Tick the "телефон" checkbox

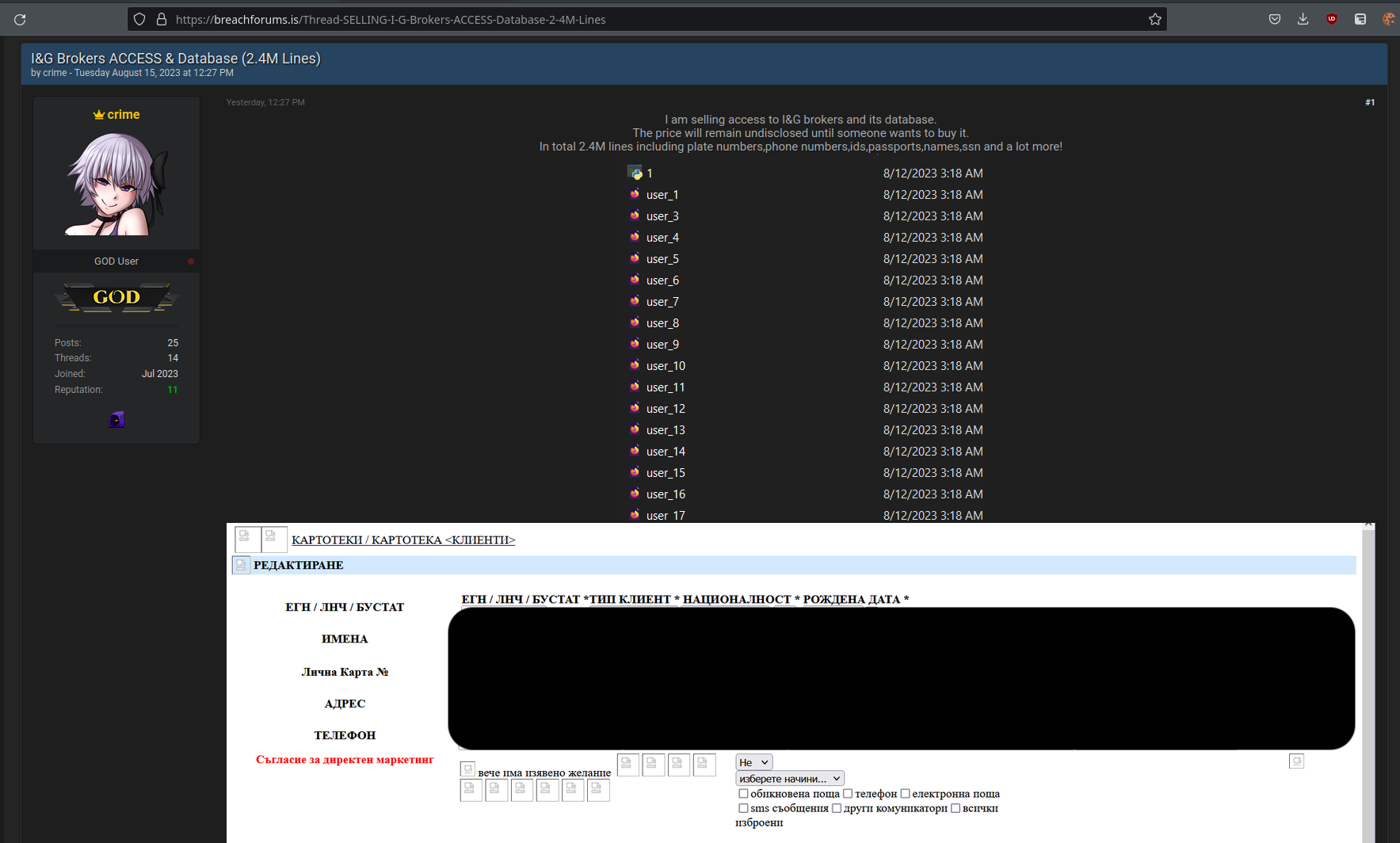[x=848, y=793]
